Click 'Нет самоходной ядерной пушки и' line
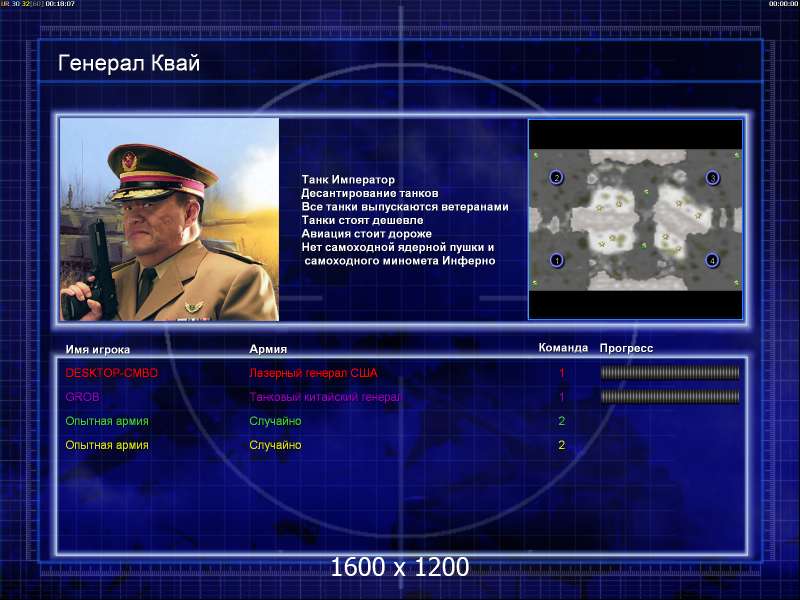 pos(397,247)
